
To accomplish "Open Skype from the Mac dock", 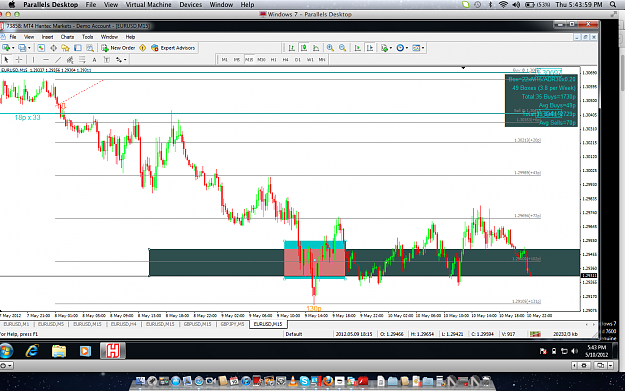I will tap(304, 381).
